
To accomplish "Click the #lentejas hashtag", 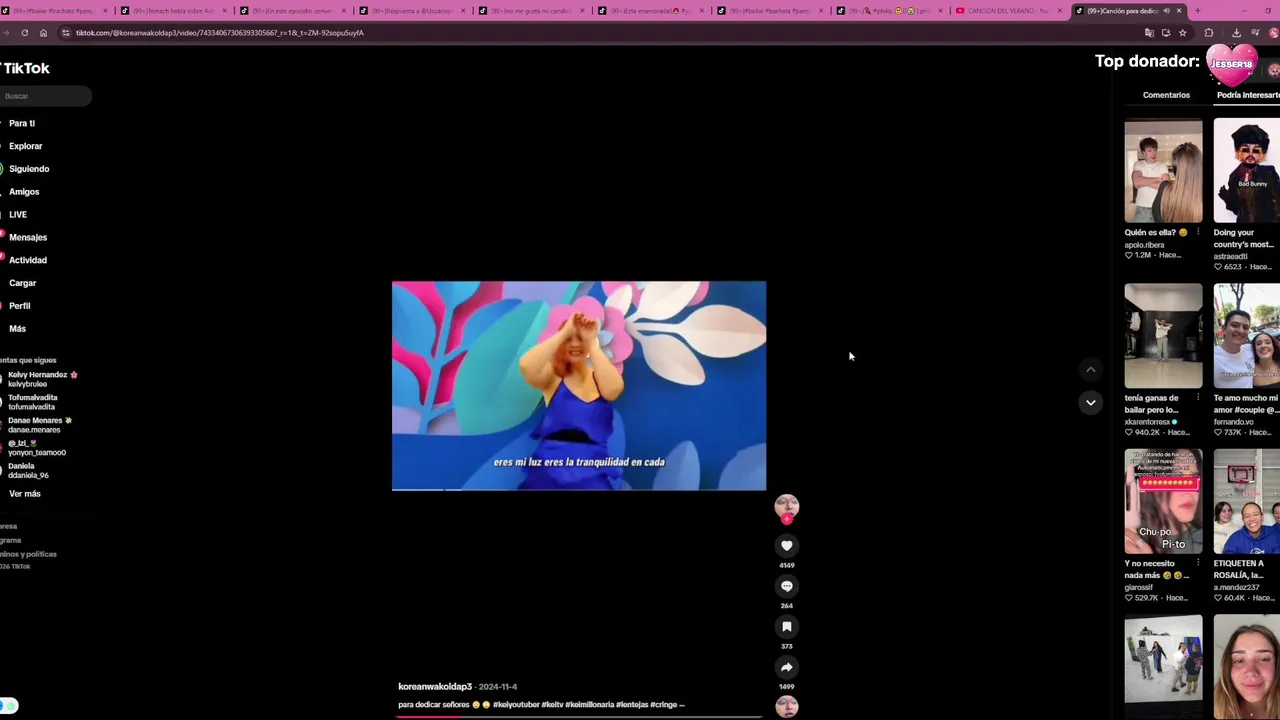I will [632, 705].
